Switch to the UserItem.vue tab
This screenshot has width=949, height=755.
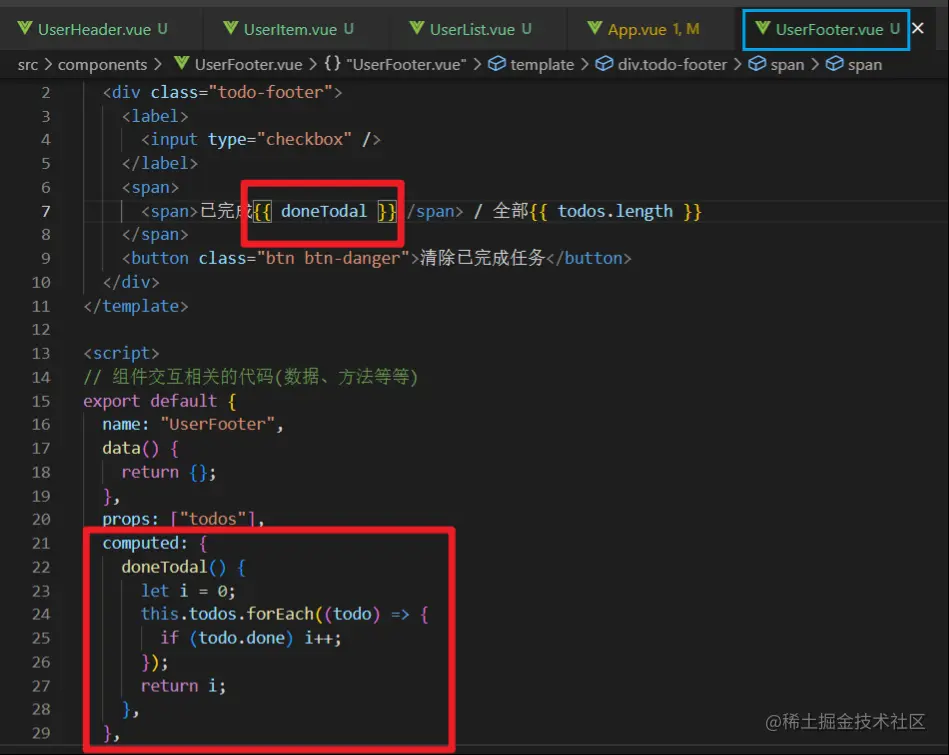click(289, 29)
